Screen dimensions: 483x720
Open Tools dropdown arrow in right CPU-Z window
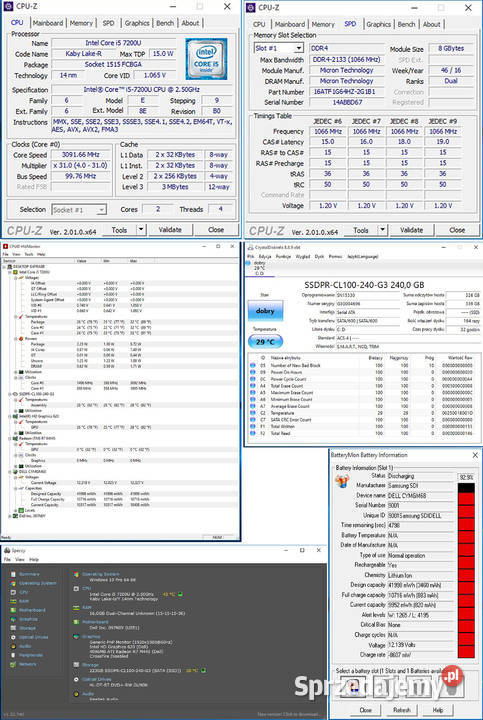(382, 230)
